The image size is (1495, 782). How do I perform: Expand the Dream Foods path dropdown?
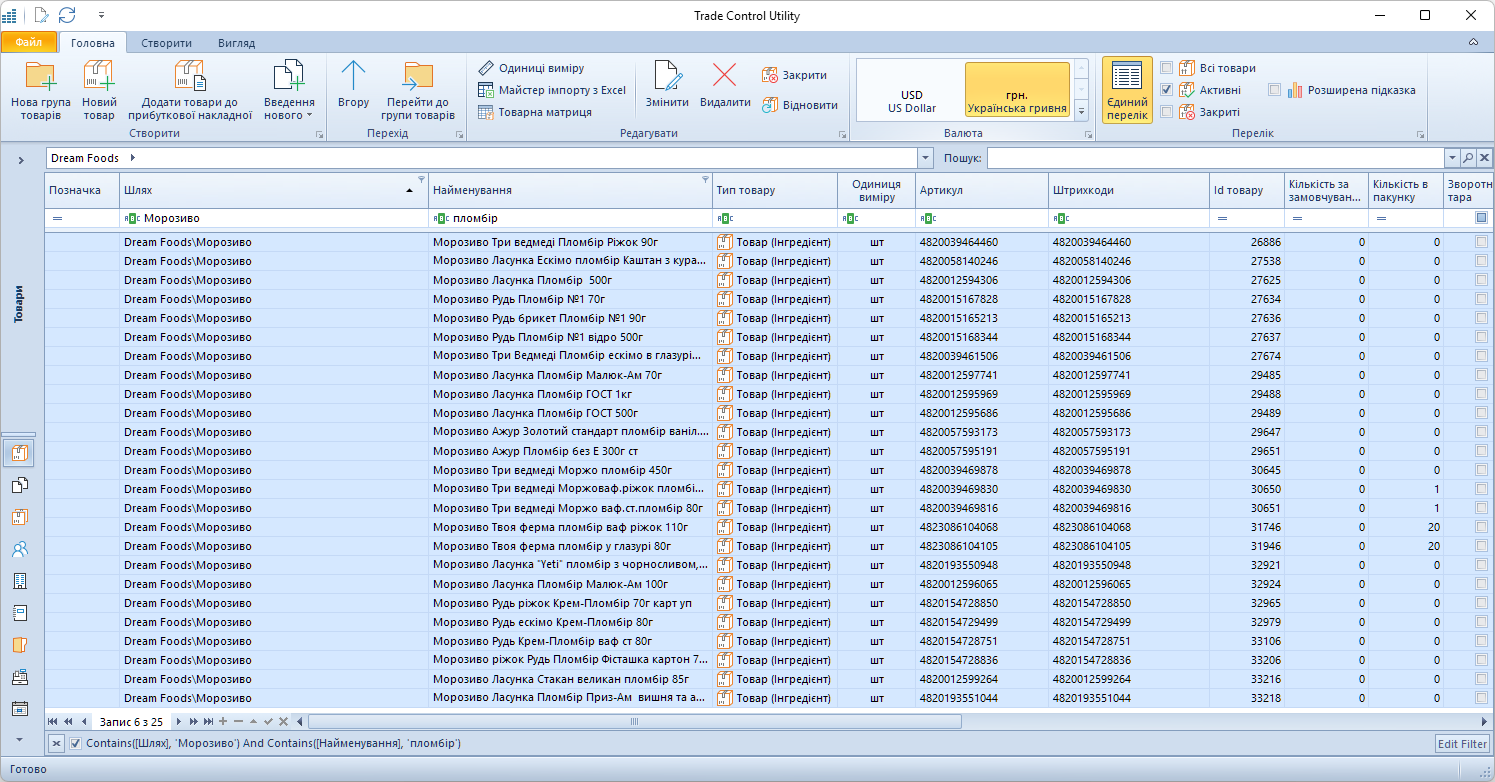point(925,158)
